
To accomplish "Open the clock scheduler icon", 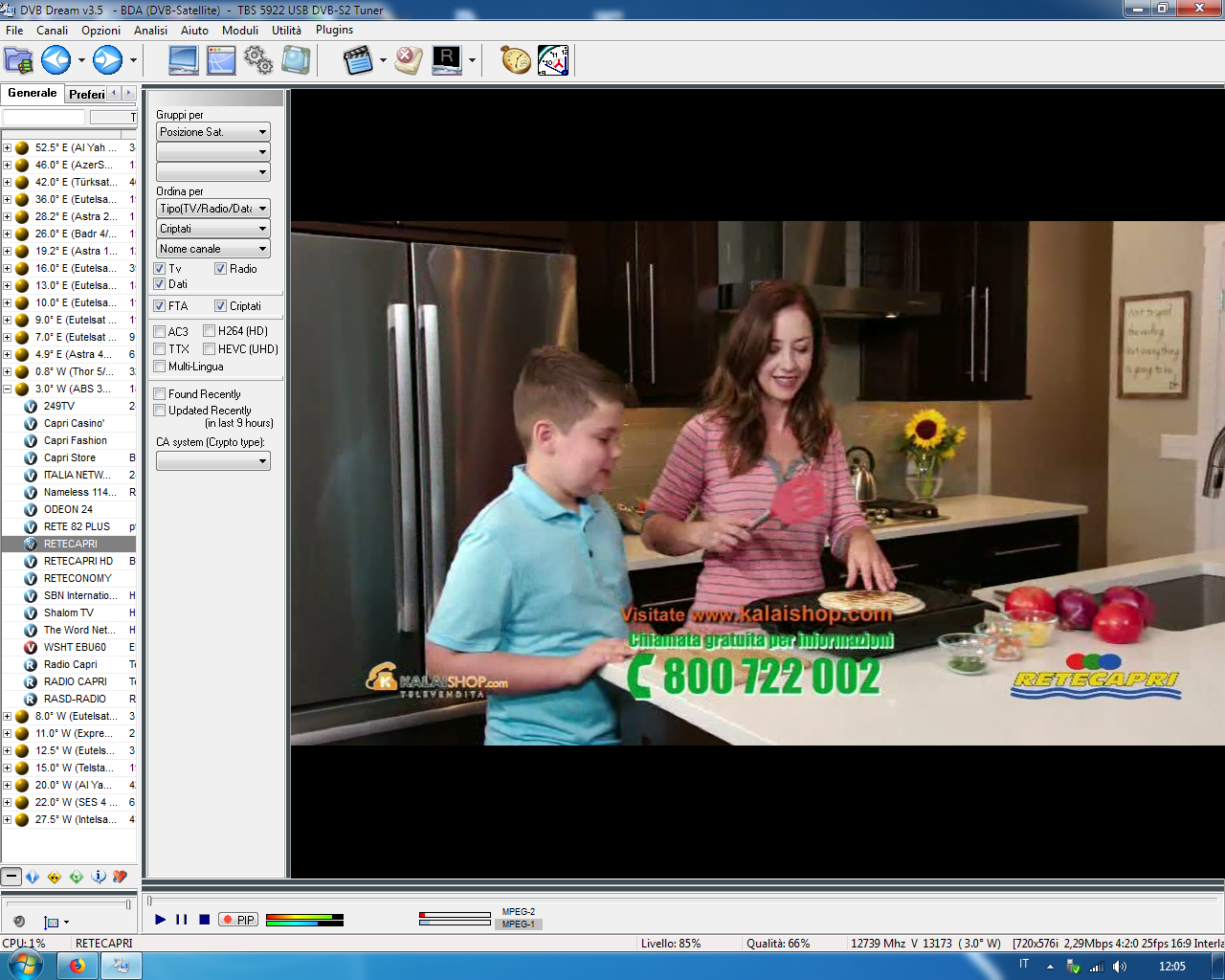I will (x=553, y=60).
